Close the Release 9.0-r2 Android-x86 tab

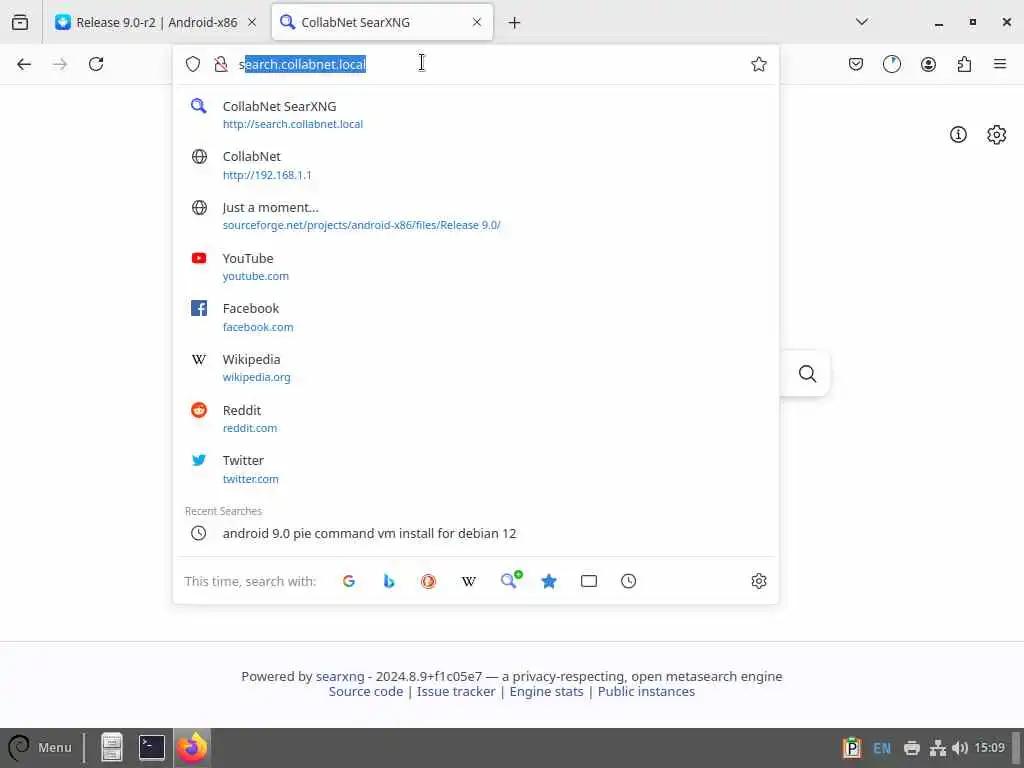252,22
